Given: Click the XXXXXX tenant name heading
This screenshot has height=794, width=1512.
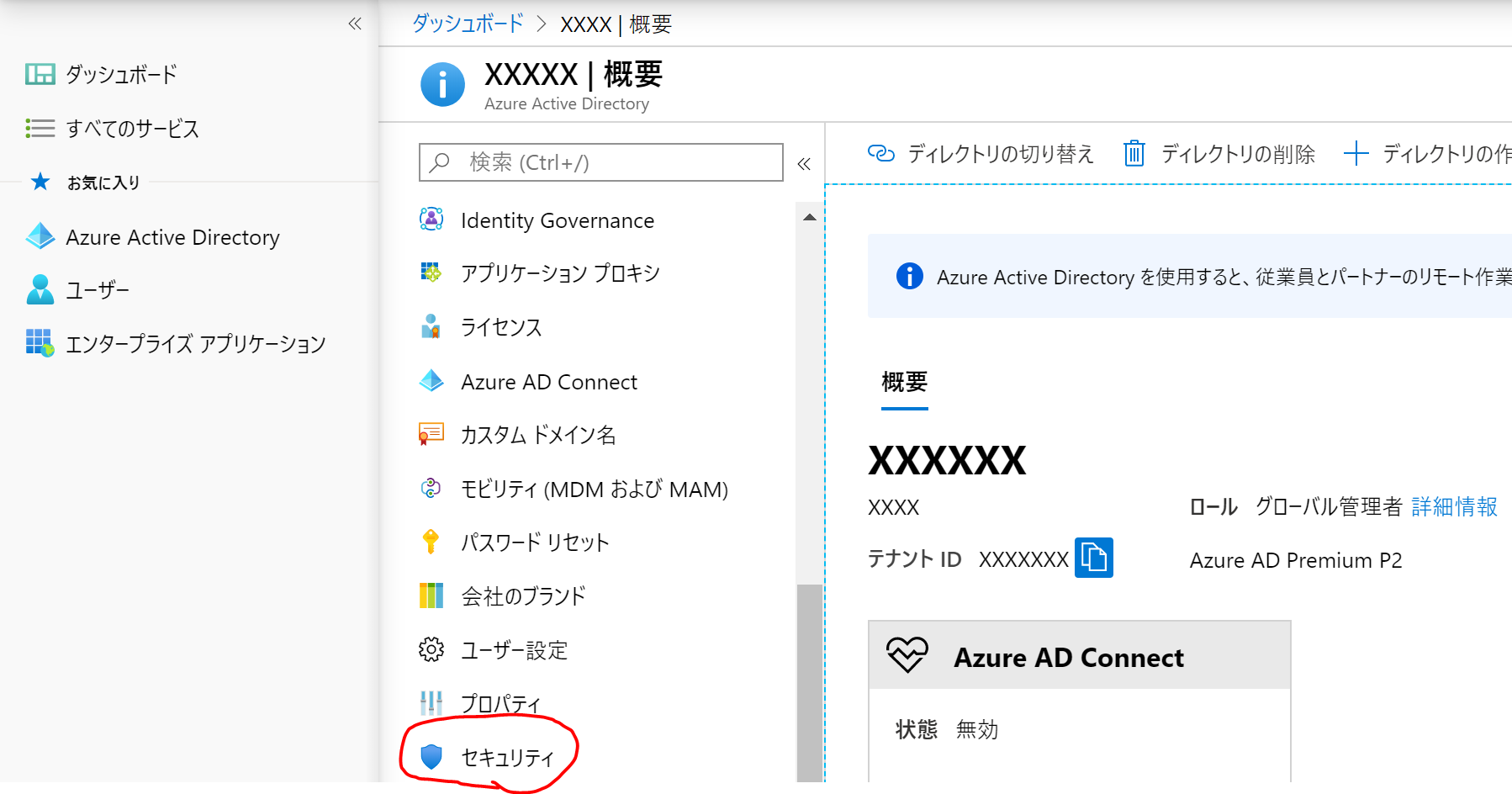Looking at the screenshot, I should (948, 460).
